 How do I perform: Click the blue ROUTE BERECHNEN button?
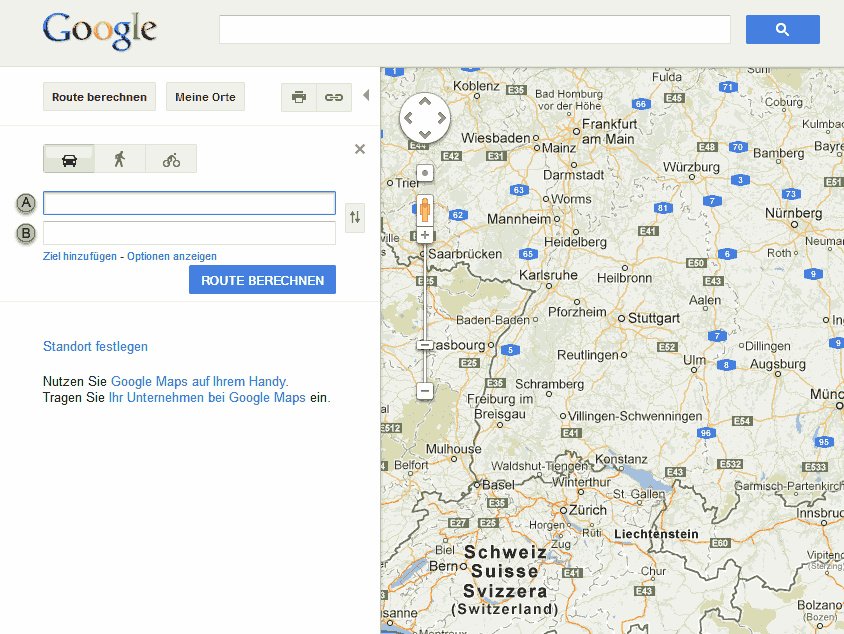(262, 280)
